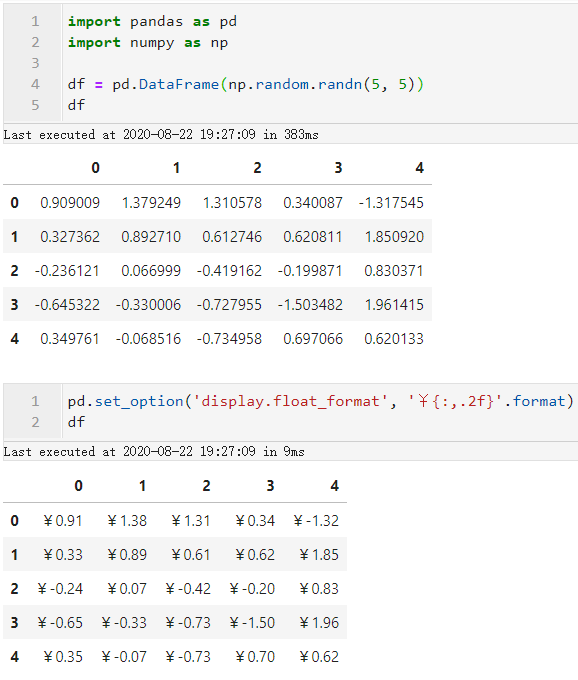
Task: Select column header 0 in the first table
Action: click(x=95, y=168)
